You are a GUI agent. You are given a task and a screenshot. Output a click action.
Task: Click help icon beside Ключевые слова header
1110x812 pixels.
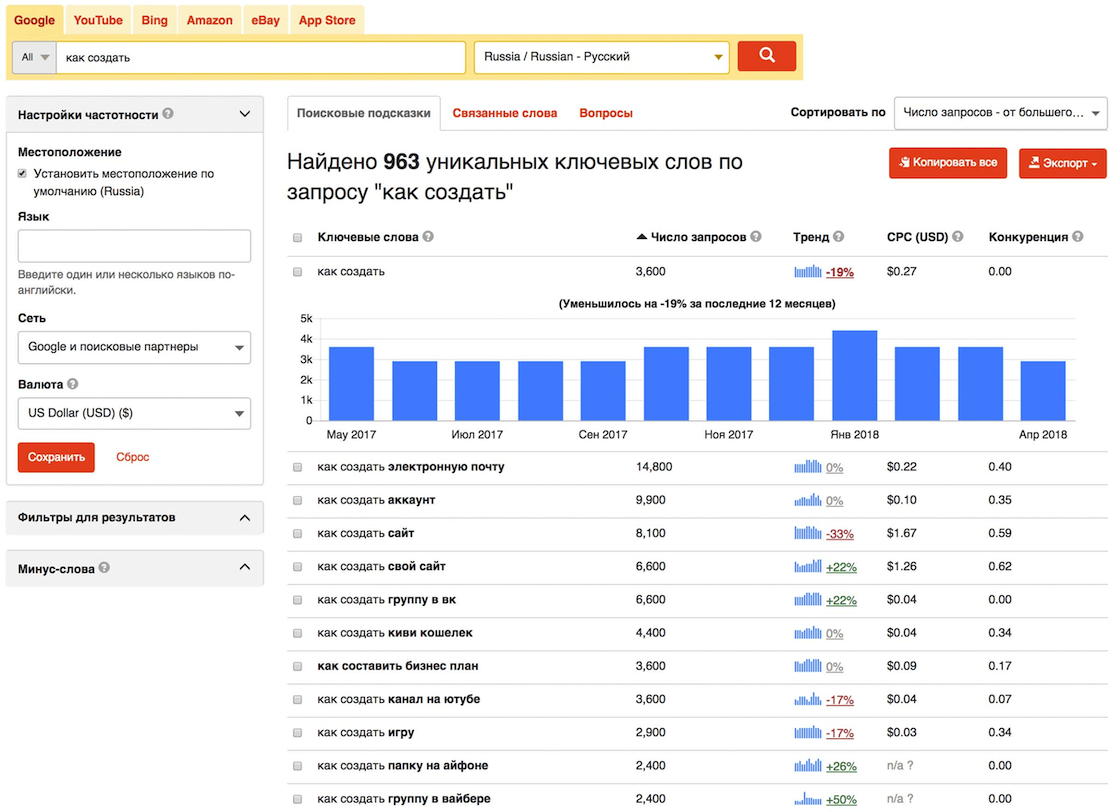427,237
